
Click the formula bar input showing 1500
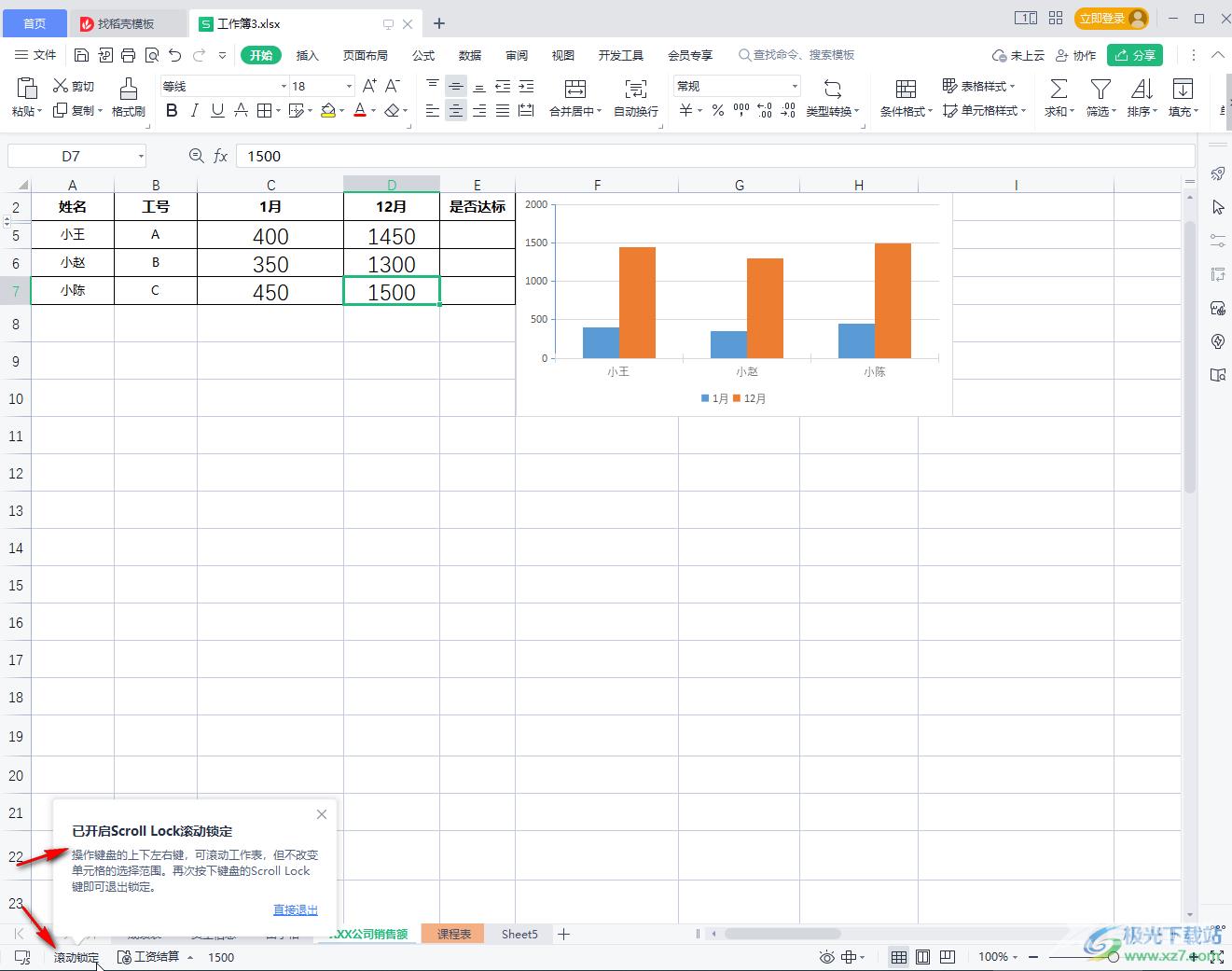(x=715, y=156)
